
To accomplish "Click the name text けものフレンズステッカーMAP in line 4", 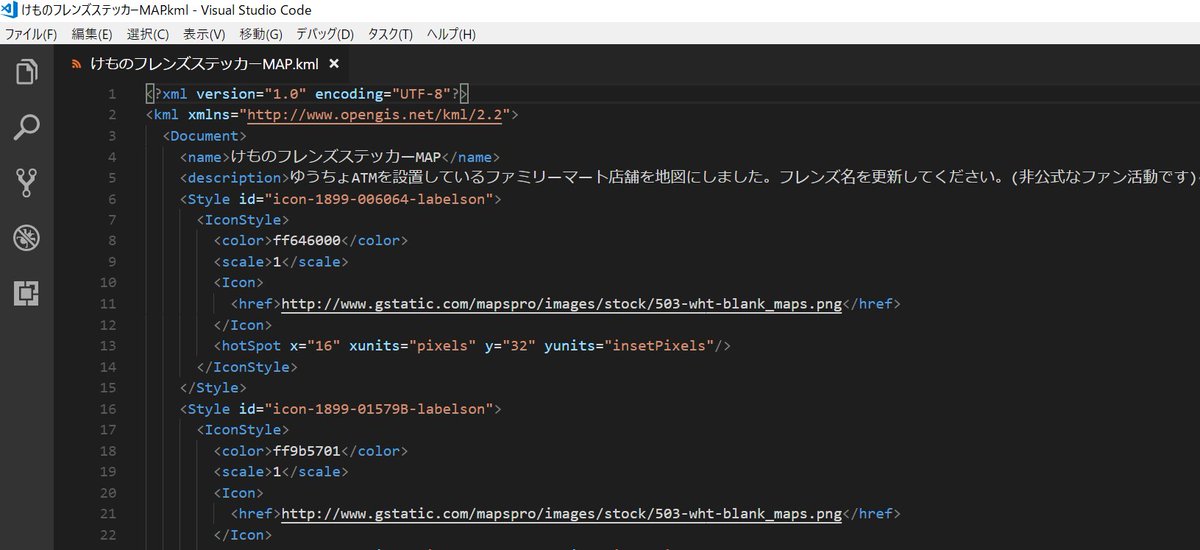I will coord(336,157).
